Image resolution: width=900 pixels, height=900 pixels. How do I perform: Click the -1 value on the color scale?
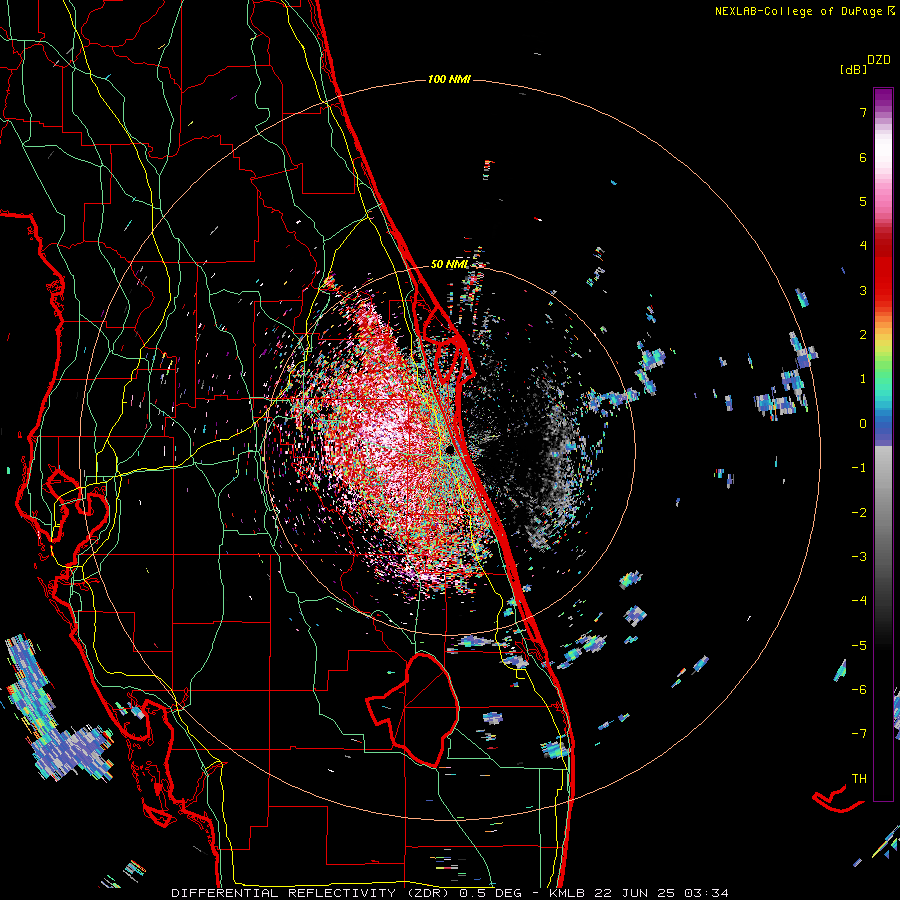[859, 468]
